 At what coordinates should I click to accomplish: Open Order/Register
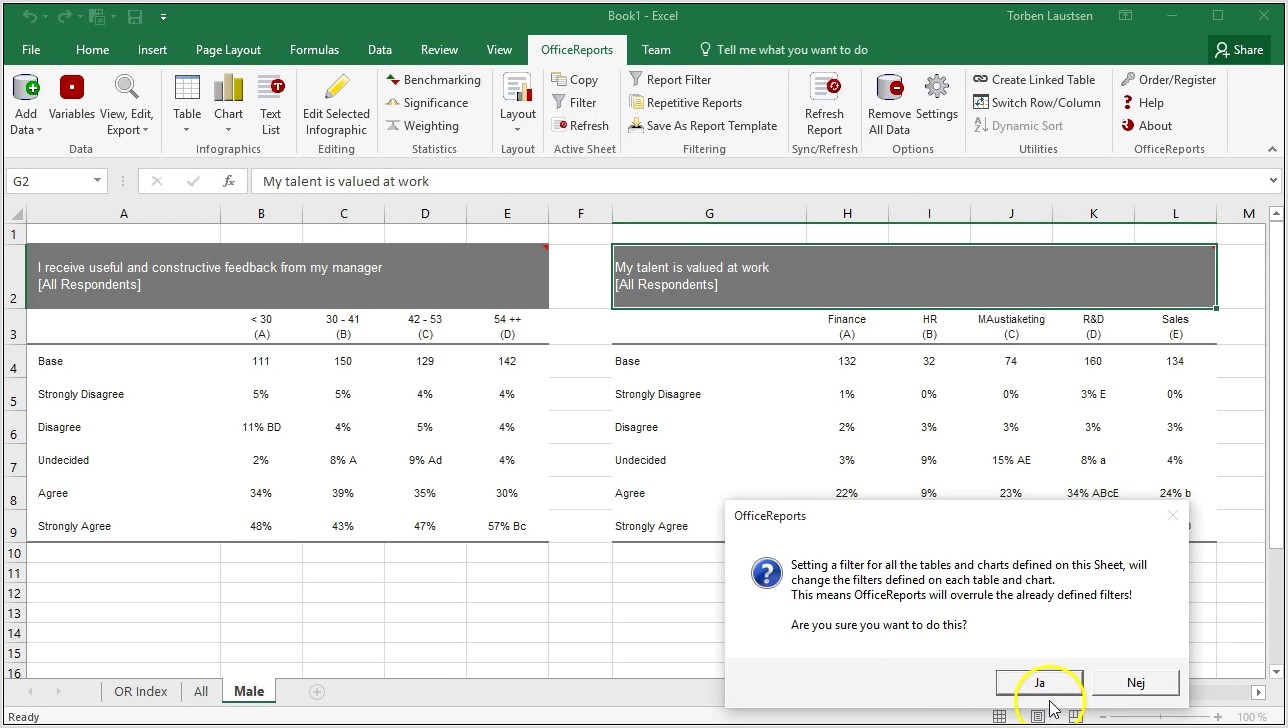point(1168,80)
